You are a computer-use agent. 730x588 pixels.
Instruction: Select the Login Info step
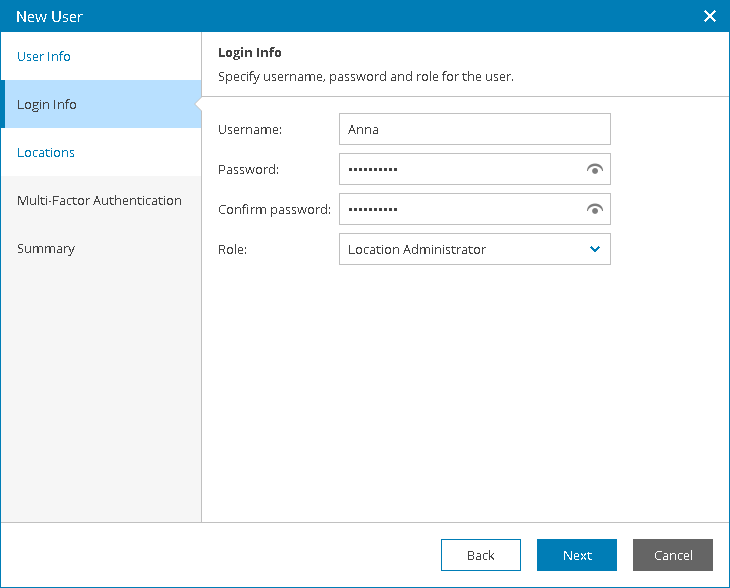[x=47, y=105]
